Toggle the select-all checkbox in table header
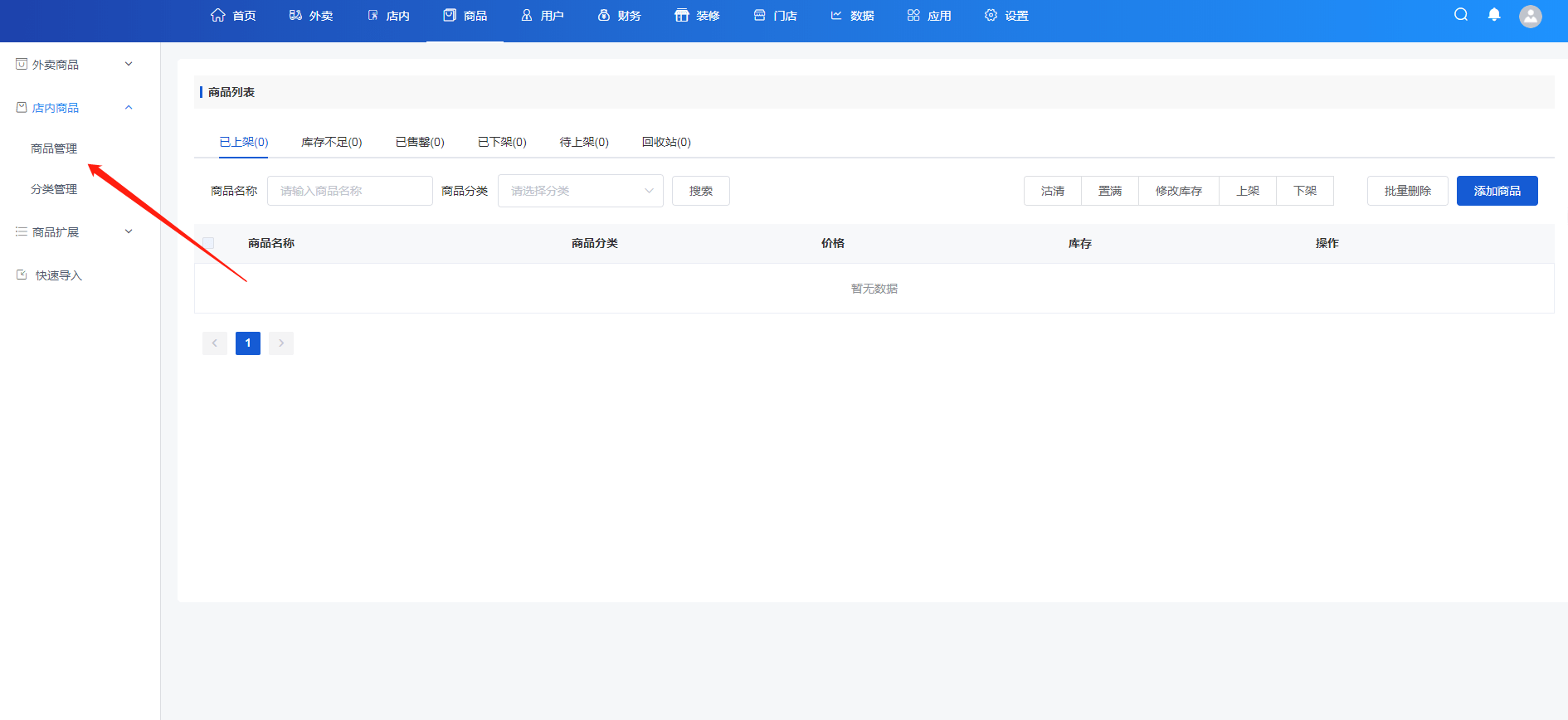The image size is (1568, 720). pyautogui.click(x=208, y=243)
